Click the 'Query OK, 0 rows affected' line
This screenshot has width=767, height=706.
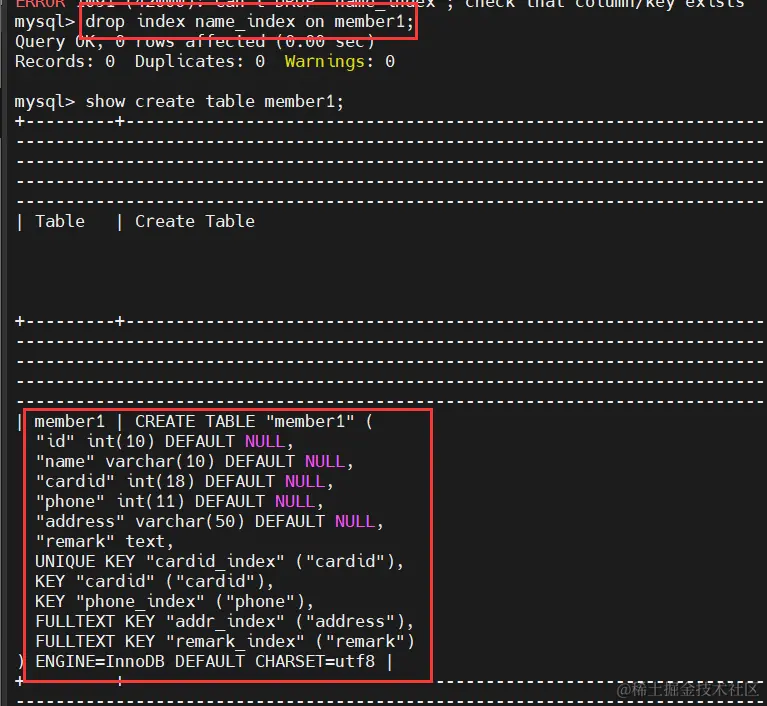pos(195,42)
